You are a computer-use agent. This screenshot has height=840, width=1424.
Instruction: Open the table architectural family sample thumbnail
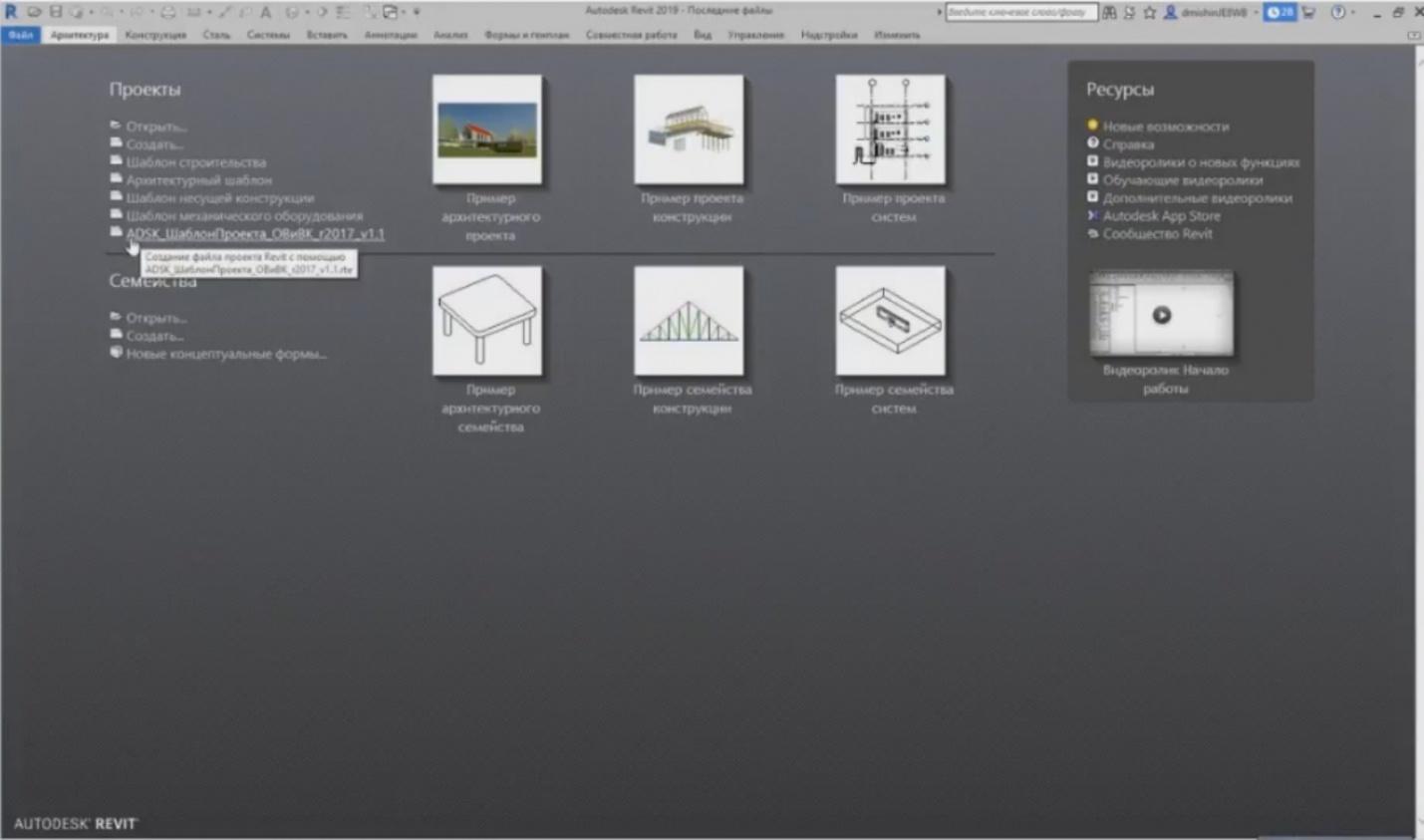(x=487, y=321)
